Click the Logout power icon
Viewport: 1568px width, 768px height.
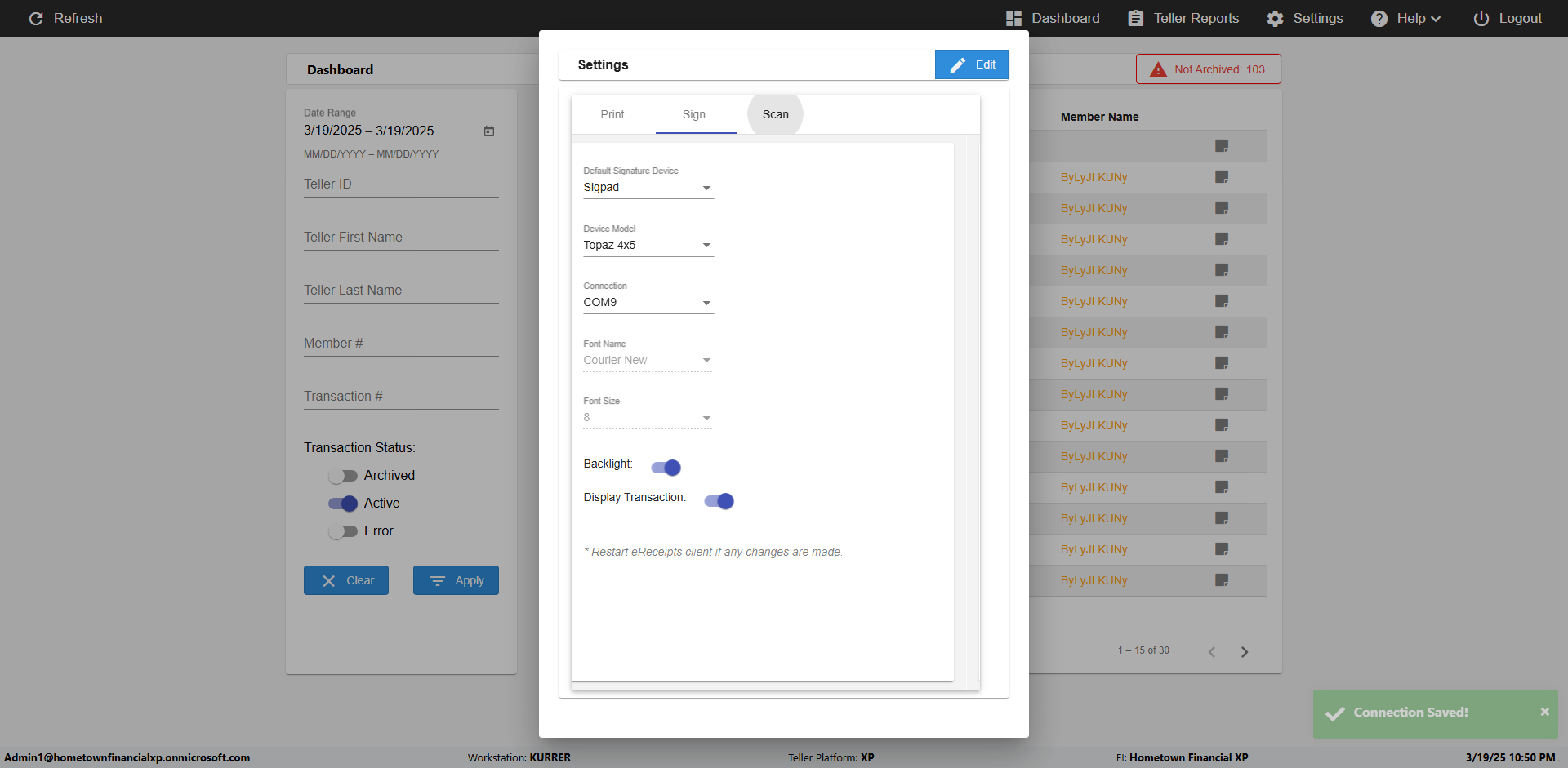(x=1481, y=18)
